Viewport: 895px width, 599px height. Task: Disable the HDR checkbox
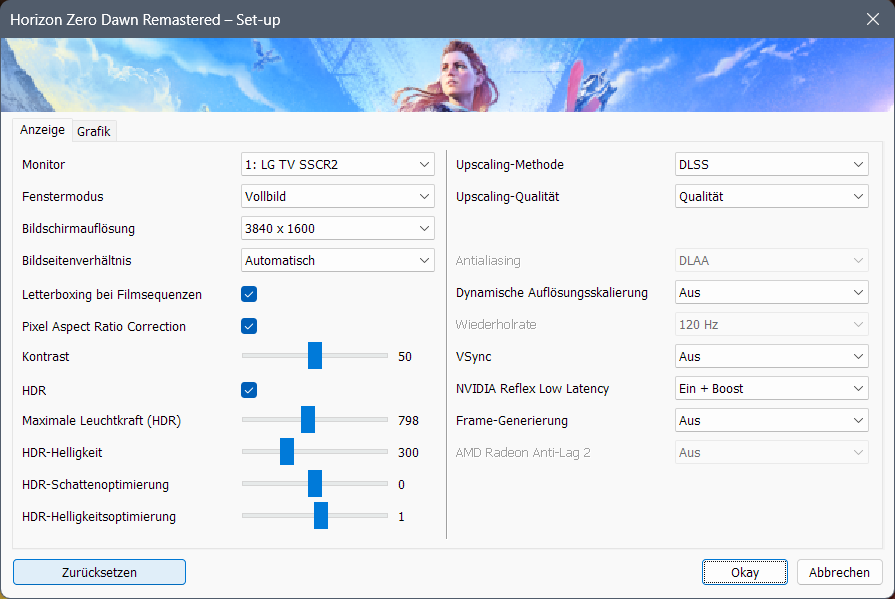click(x=249, y=390)
